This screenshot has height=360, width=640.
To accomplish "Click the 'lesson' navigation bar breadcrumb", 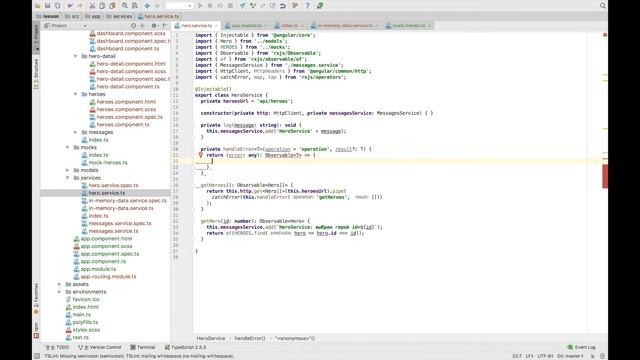I will coord(47,16).
